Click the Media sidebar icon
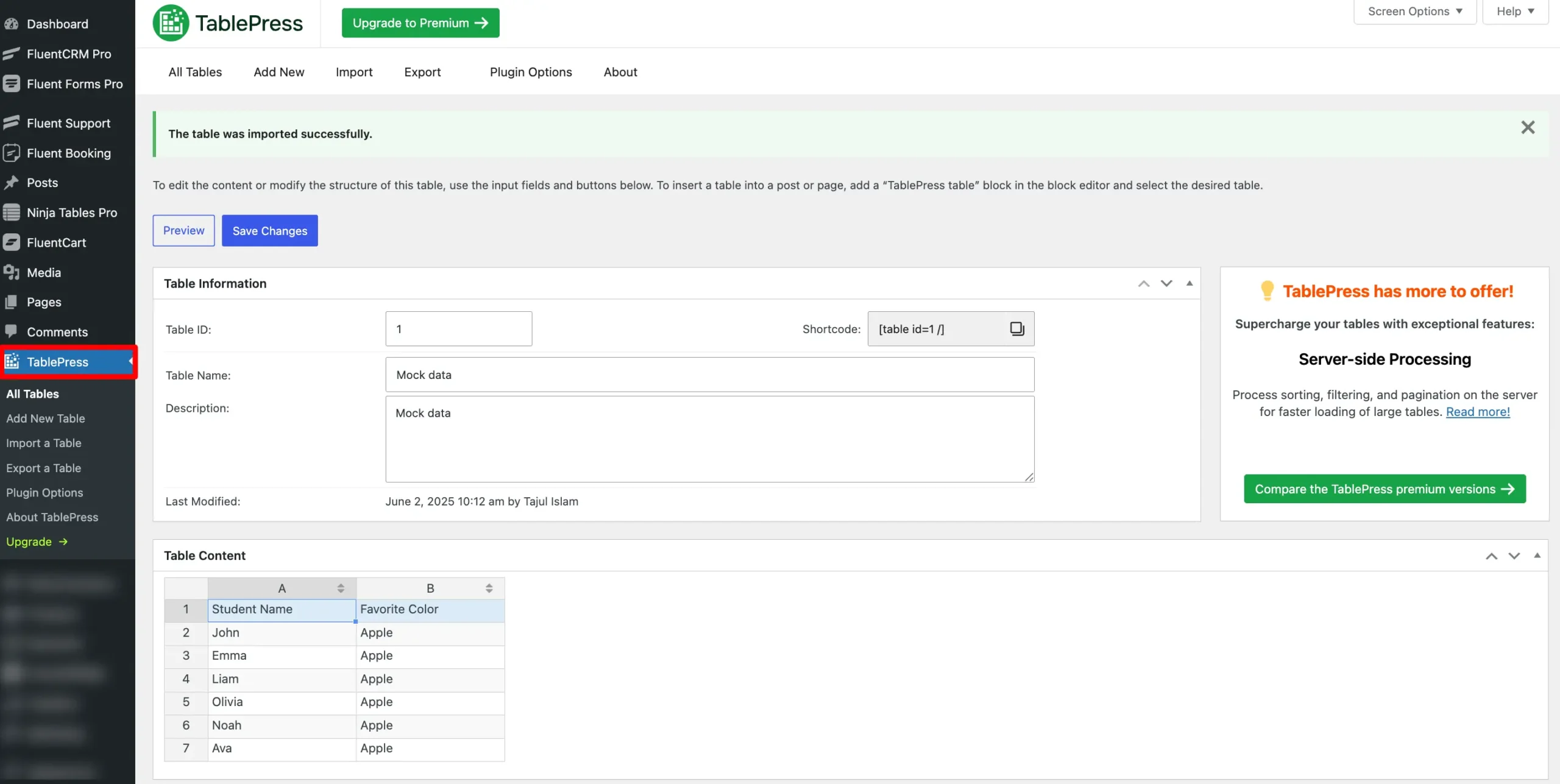This screenshot has width=1560, height=784. (11, 272)
